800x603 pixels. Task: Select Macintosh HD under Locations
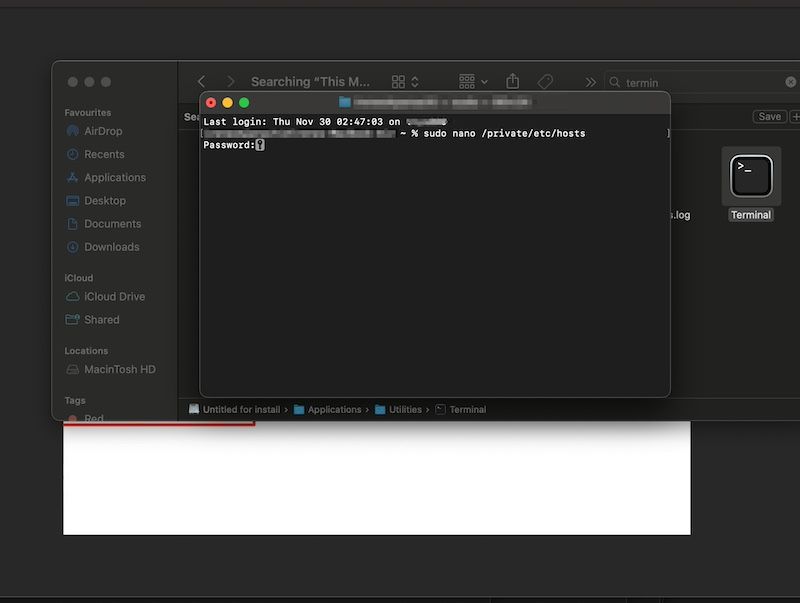click(x=119, y=370)
